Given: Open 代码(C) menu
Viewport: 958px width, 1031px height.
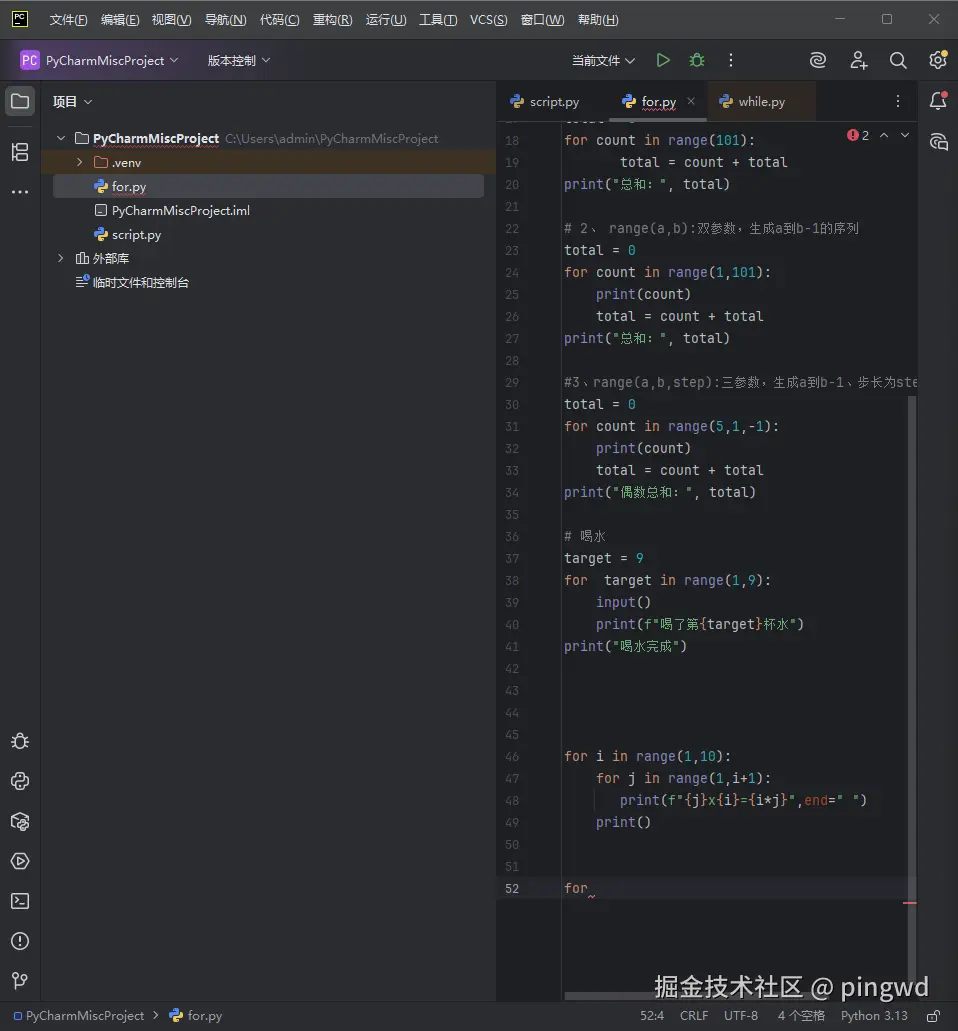Looking at the screenshot, I should point(279,20).
